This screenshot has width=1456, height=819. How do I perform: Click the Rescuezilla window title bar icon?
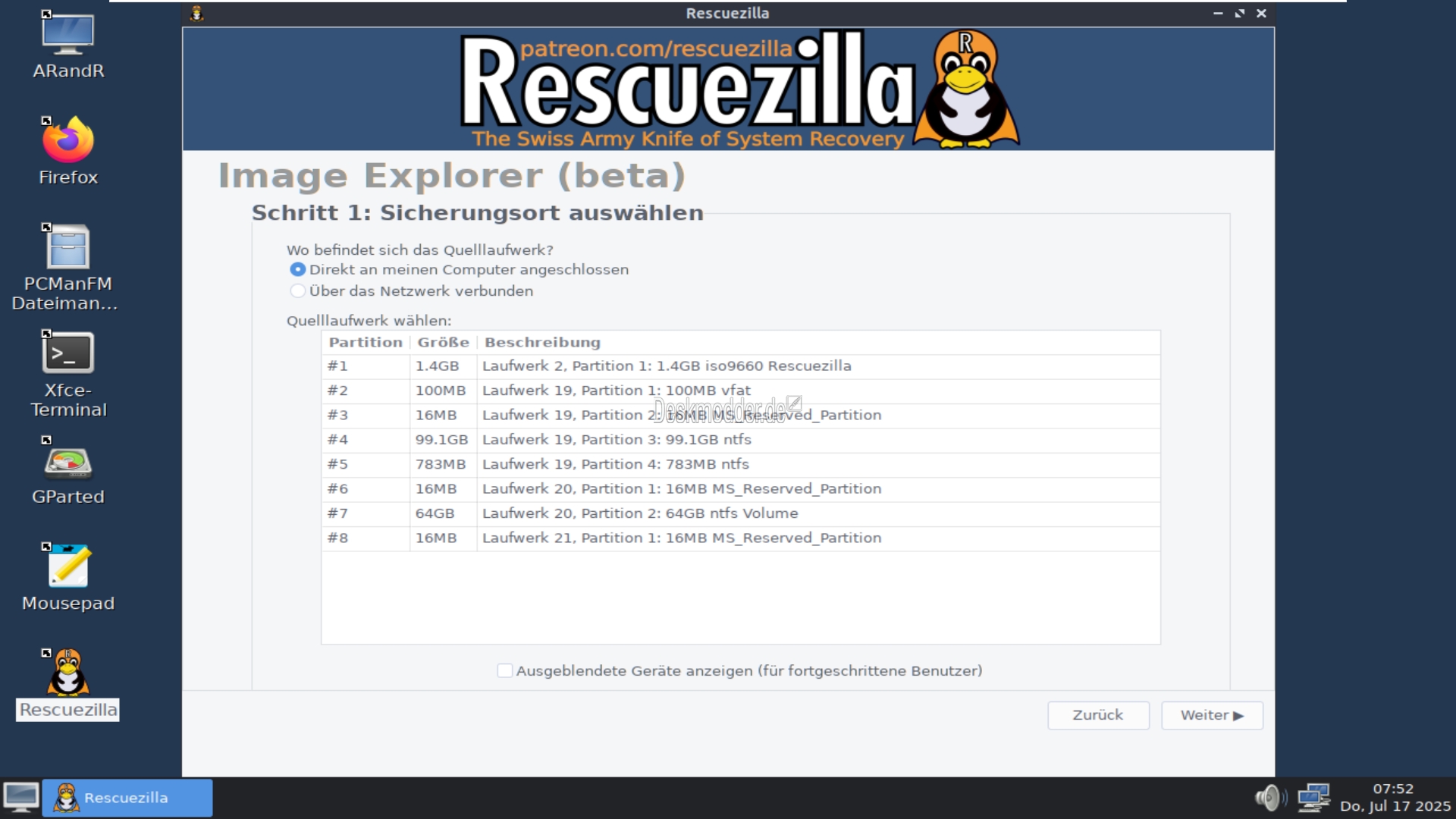(x=196, y=13)
